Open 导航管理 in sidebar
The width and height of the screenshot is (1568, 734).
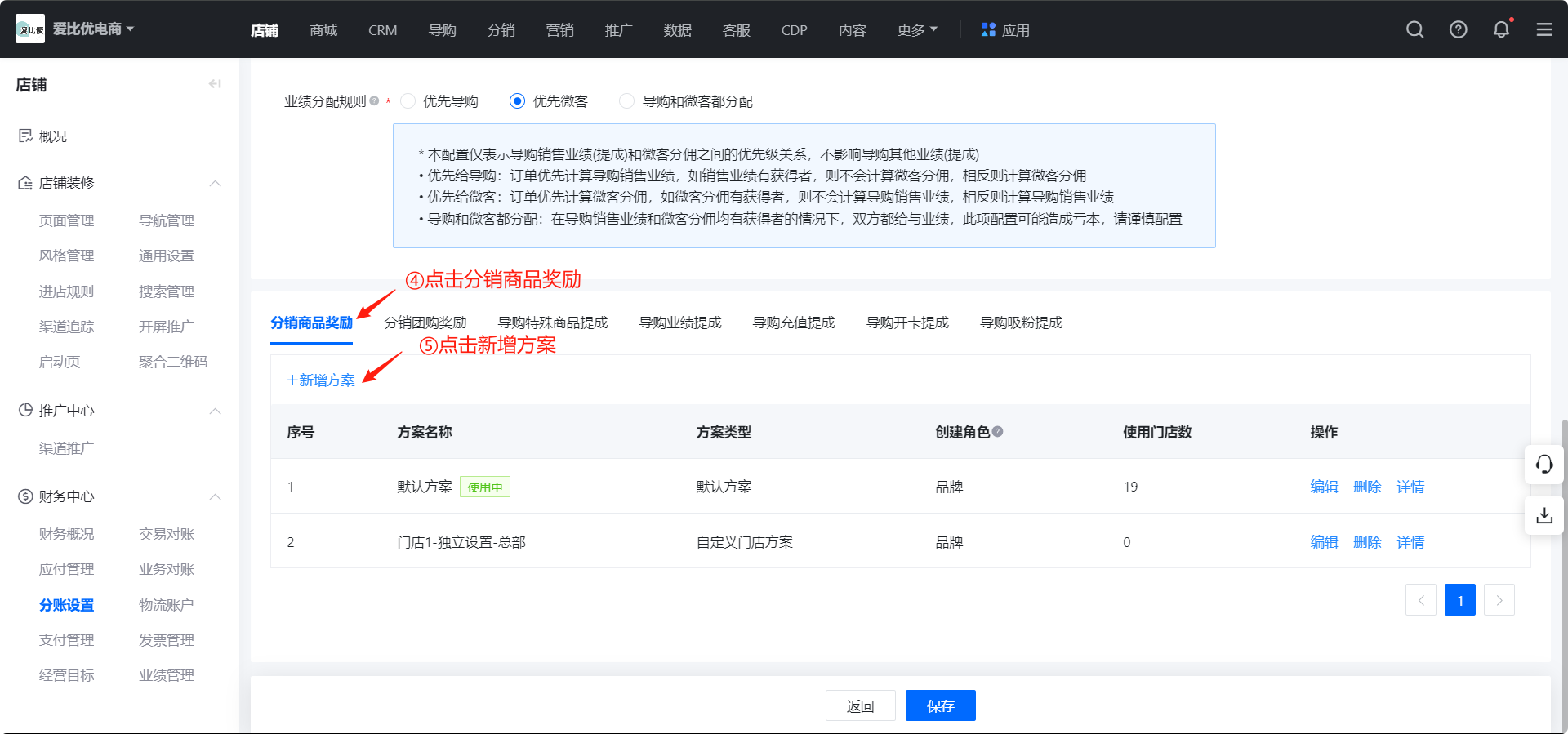tap(167, 220)
